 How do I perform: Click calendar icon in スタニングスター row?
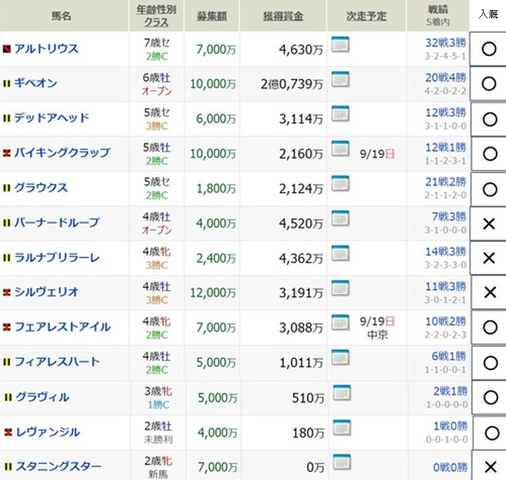click(x=342, y=462)
